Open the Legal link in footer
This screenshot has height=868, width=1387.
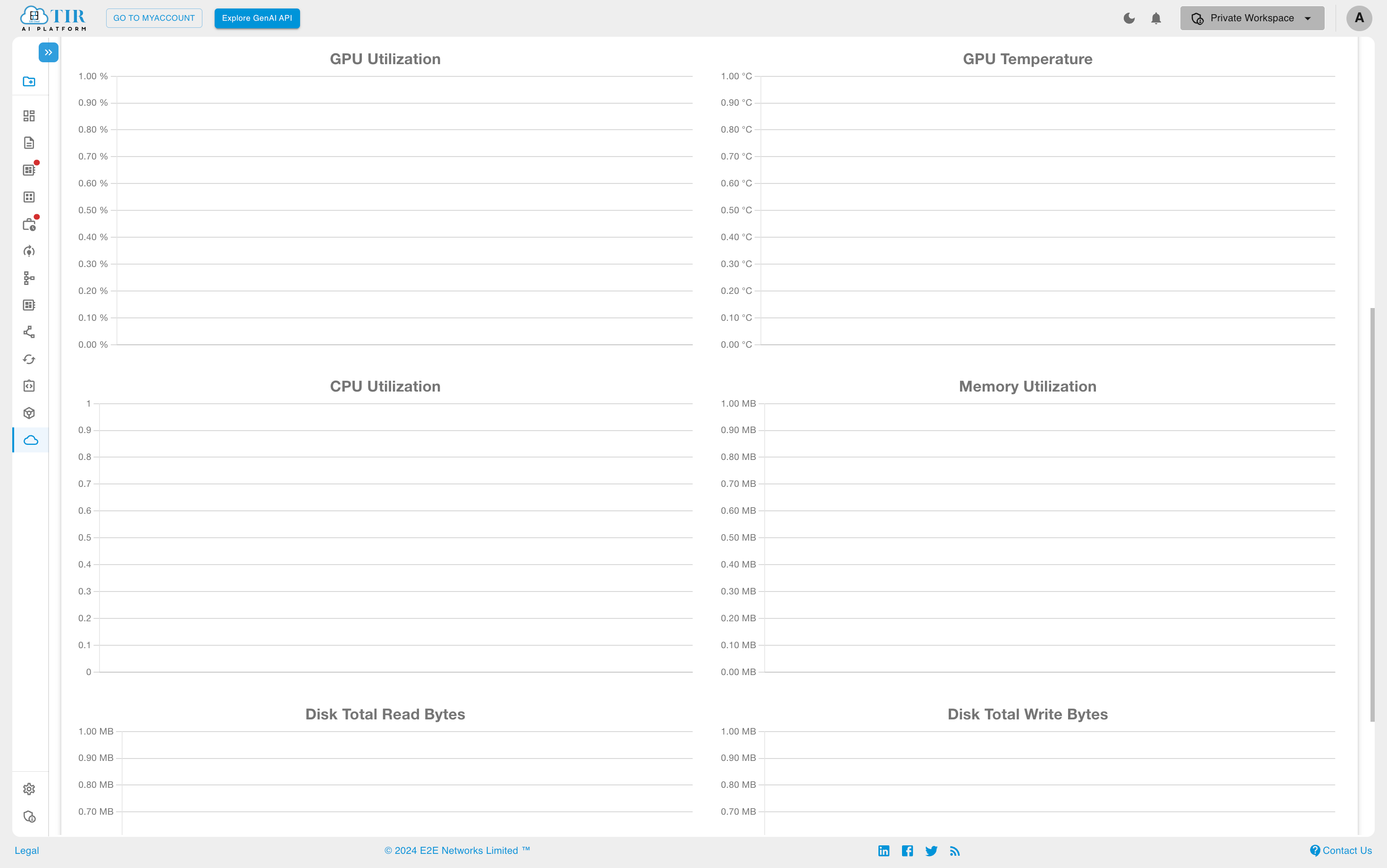27,851
